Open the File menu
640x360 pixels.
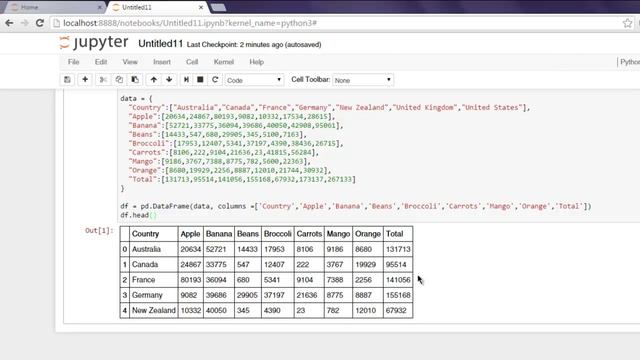[73, 62]
